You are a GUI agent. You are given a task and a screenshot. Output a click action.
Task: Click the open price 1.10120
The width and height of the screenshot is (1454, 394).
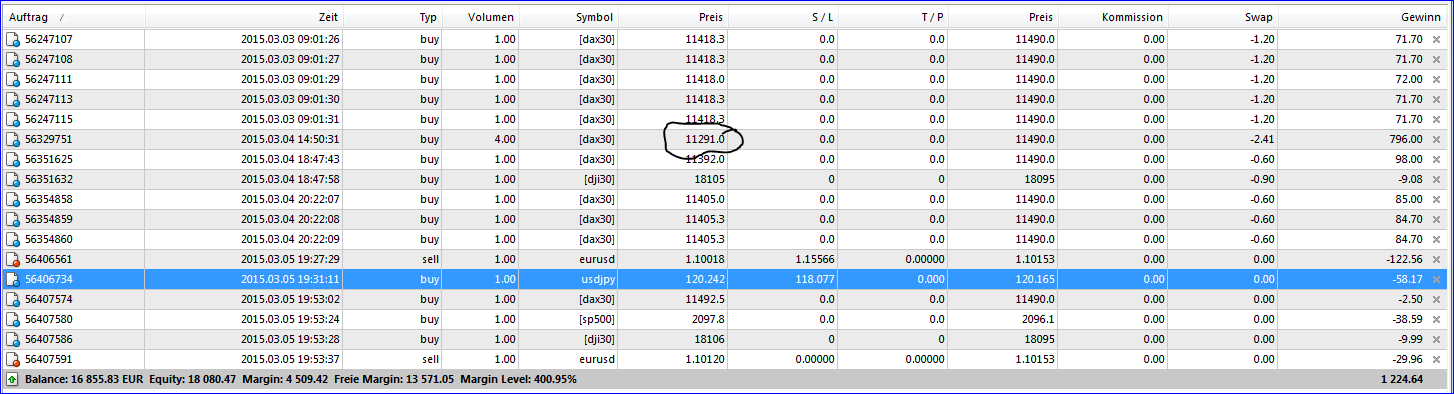[705, 359]
